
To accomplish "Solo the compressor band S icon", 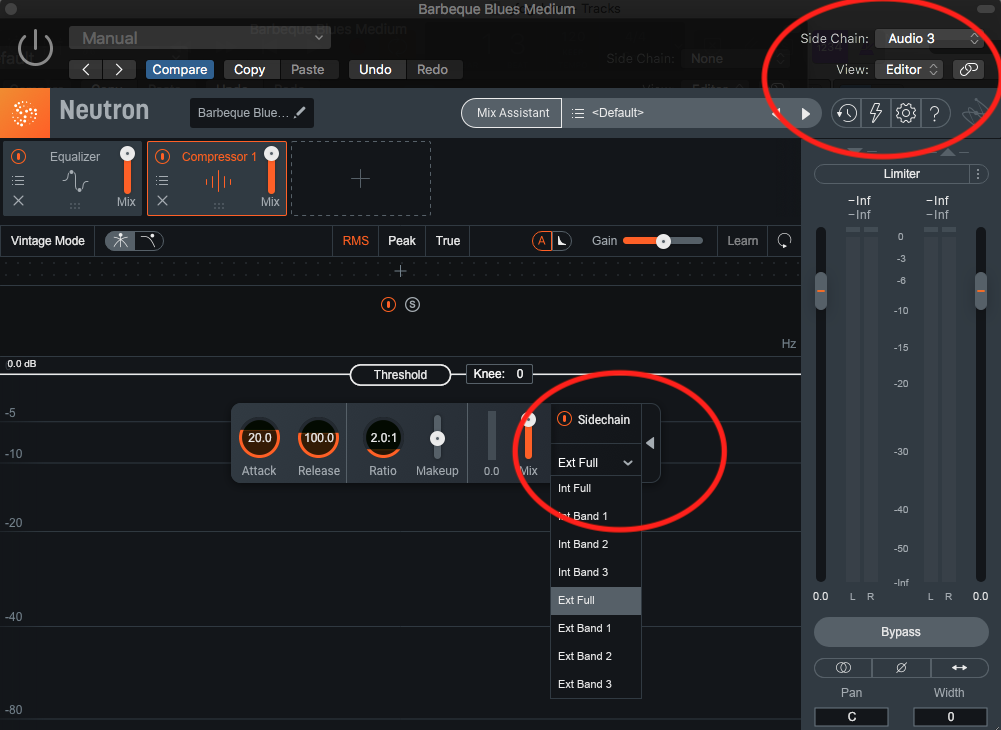I will pos(412,305).
